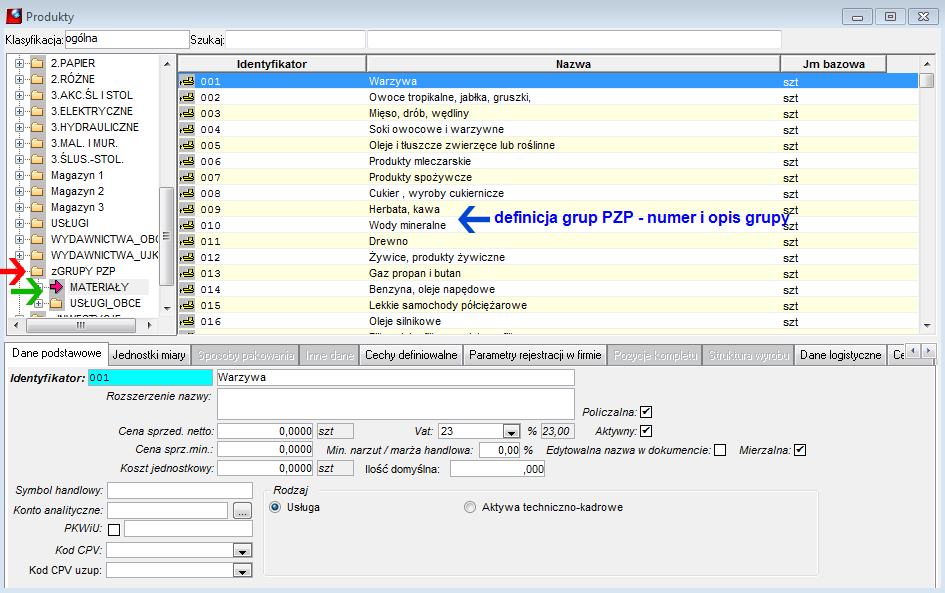Open the Vat rate dropdown
Image resolution: width=945 pixels, height=593 pixels.
tap(511, 431)
